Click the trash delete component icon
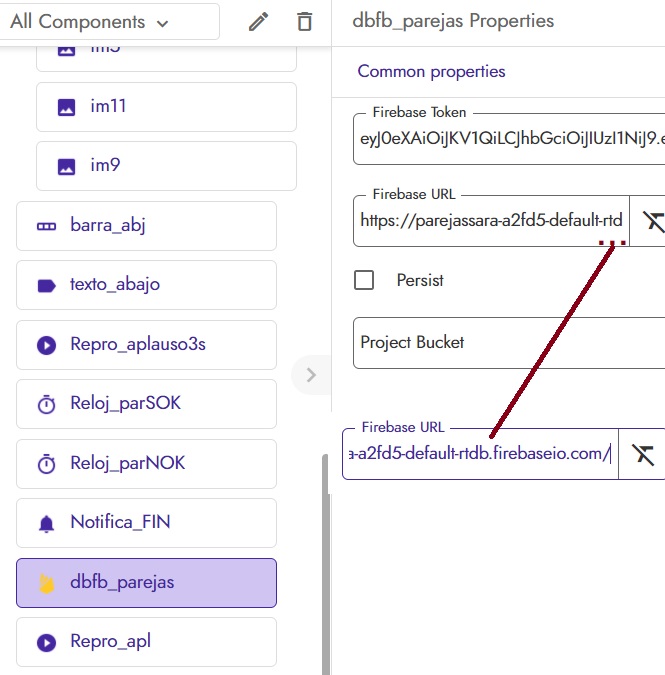Image resolution: width=665 pixels, height=675 pixels. coord(305,22)
